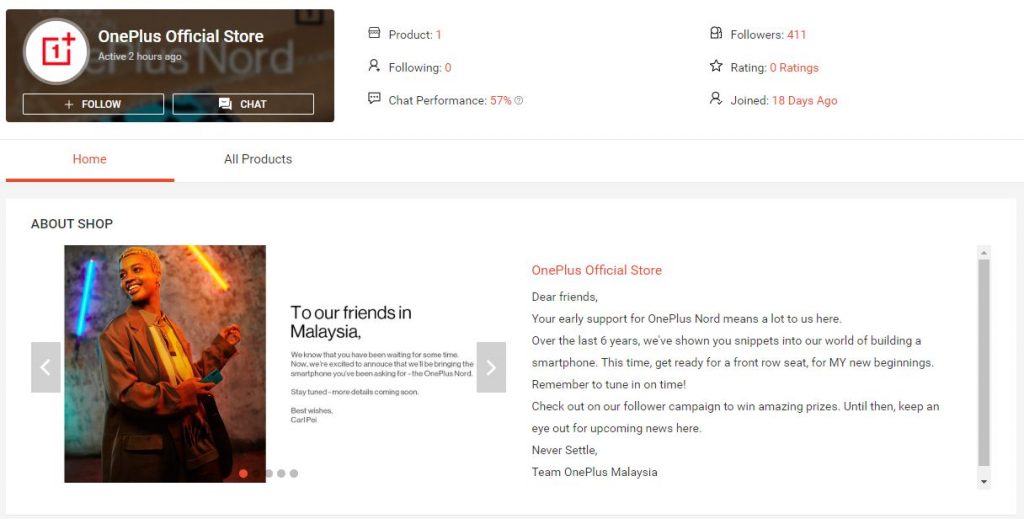Advance to the next carousel slide
Viewport: 1024px width, 519px height.
(x=491, y=367)
